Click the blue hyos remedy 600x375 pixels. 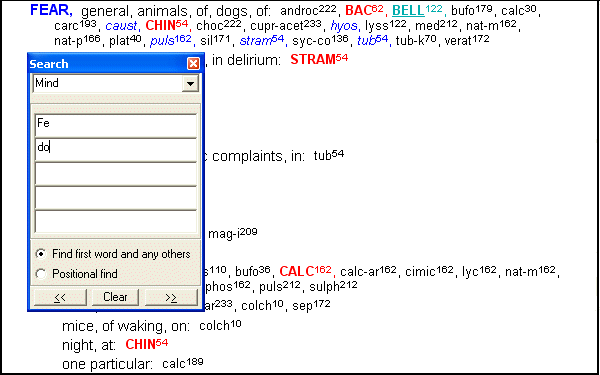coord(344,26)
